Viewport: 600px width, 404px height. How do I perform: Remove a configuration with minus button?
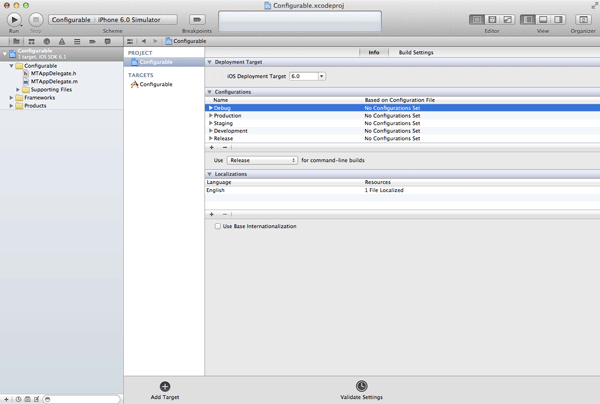[x=225, y=147]
